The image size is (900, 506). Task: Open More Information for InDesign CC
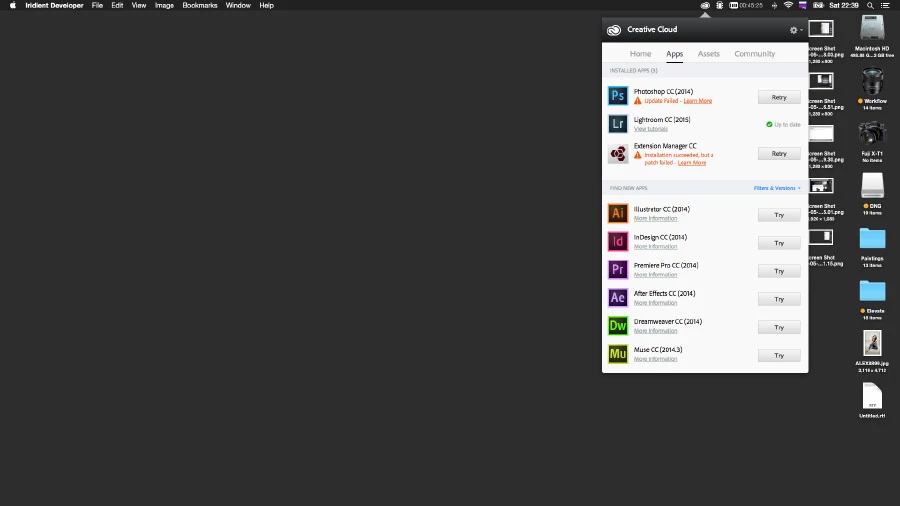click(655, 247)
